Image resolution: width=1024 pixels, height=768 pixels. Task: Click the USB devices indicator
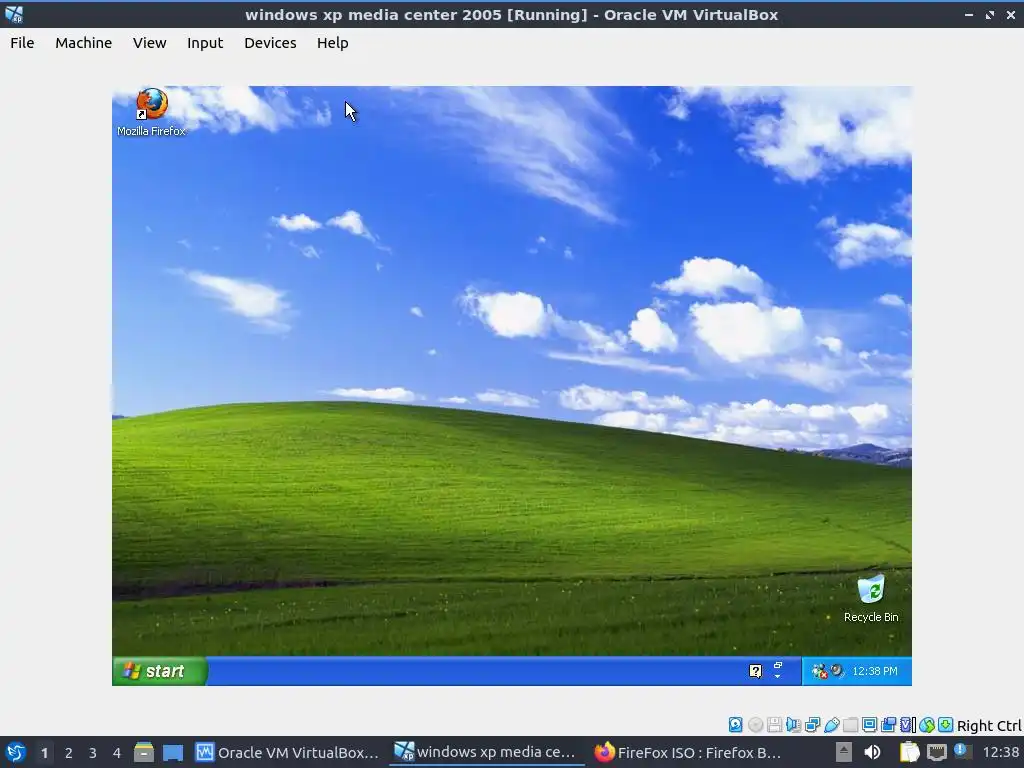(831, 724)
